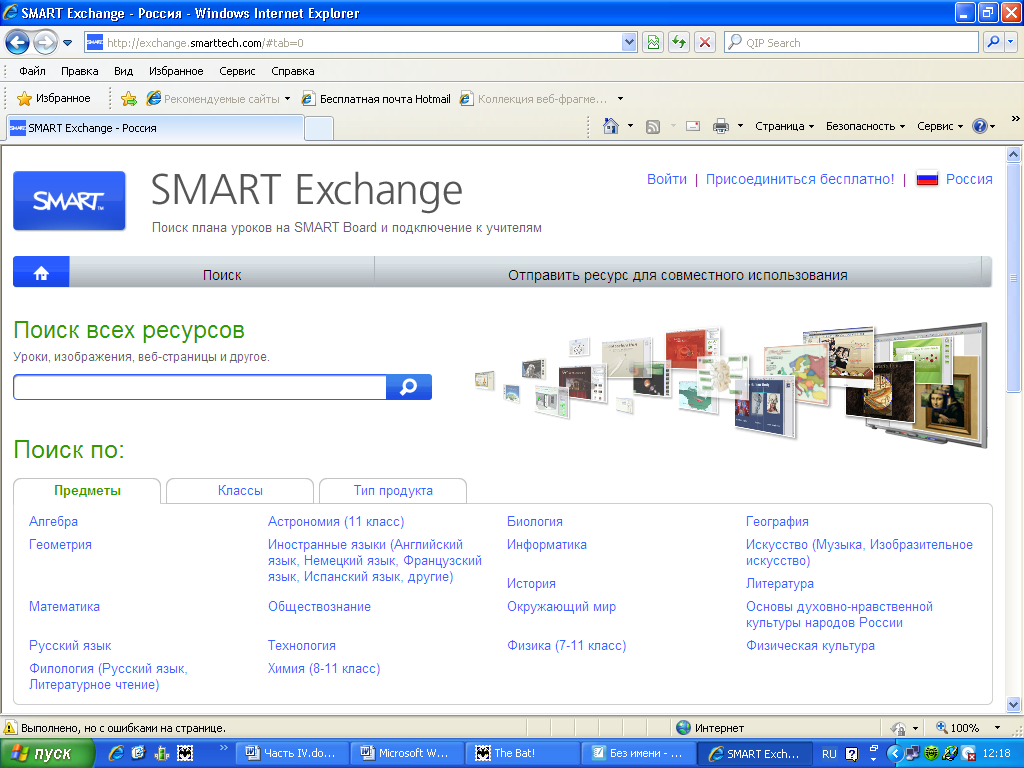Open the Поиск navigation tab
This screenshot has height=768, width=1024.
coord(222,275)
